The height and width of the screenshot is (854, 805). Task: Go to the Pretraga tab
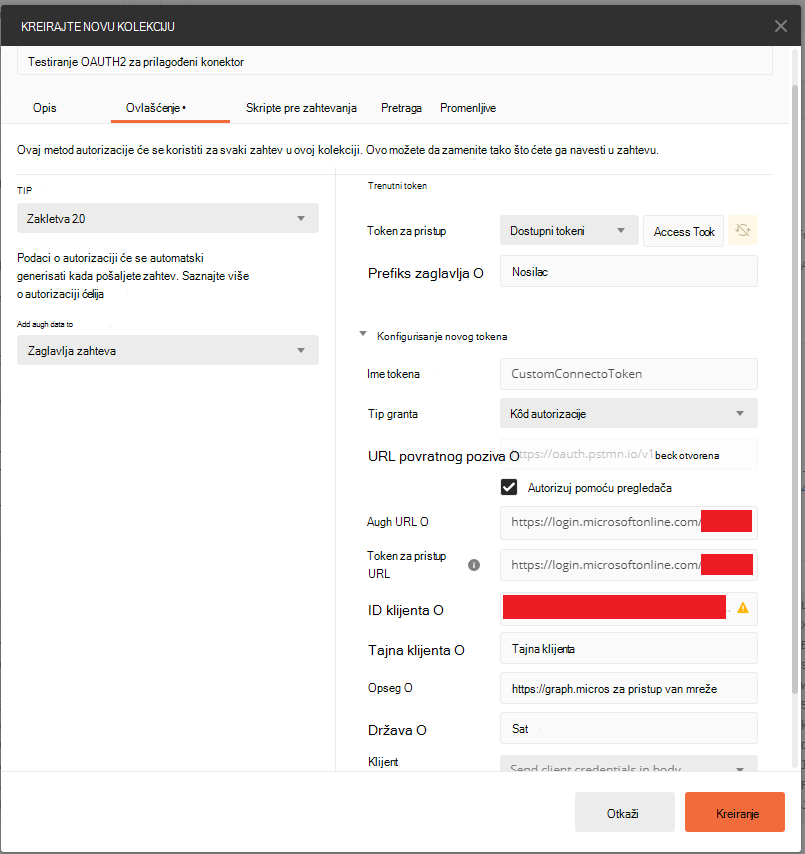tap(401, 108)
